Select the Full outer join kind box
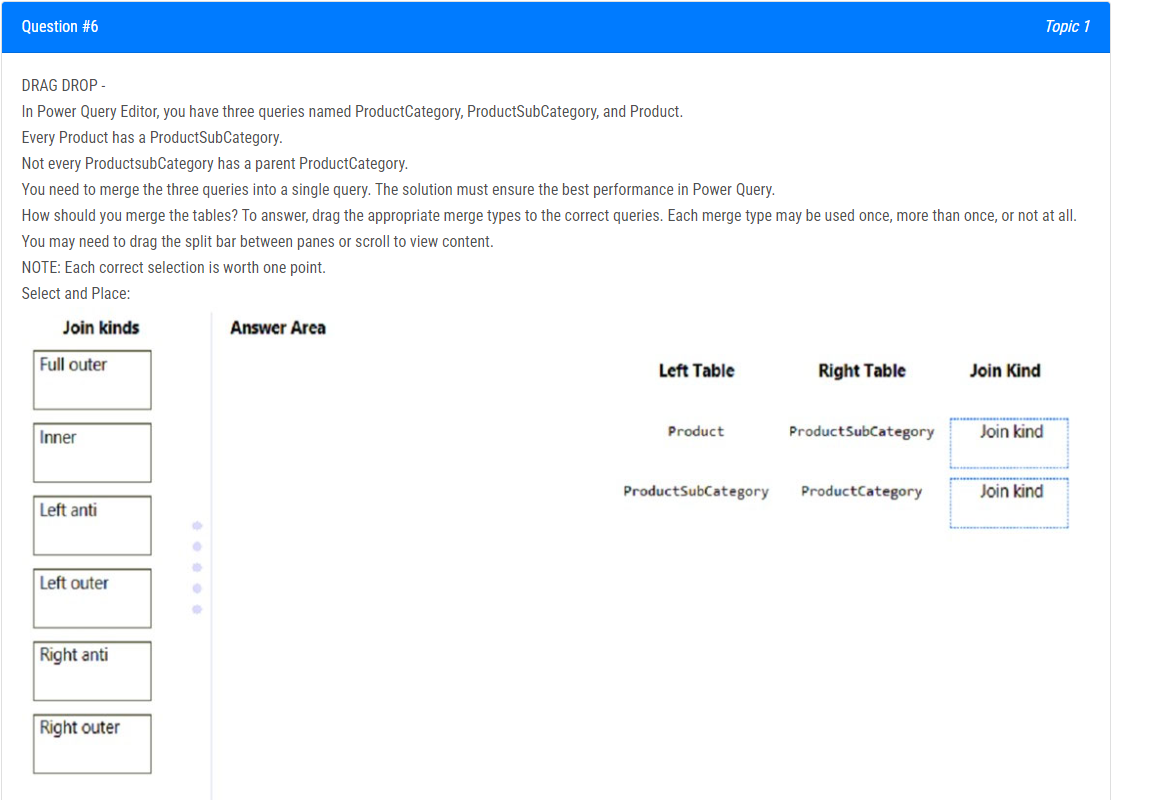This screenshot has width=1149, height=800. click(x=92, y=379)
